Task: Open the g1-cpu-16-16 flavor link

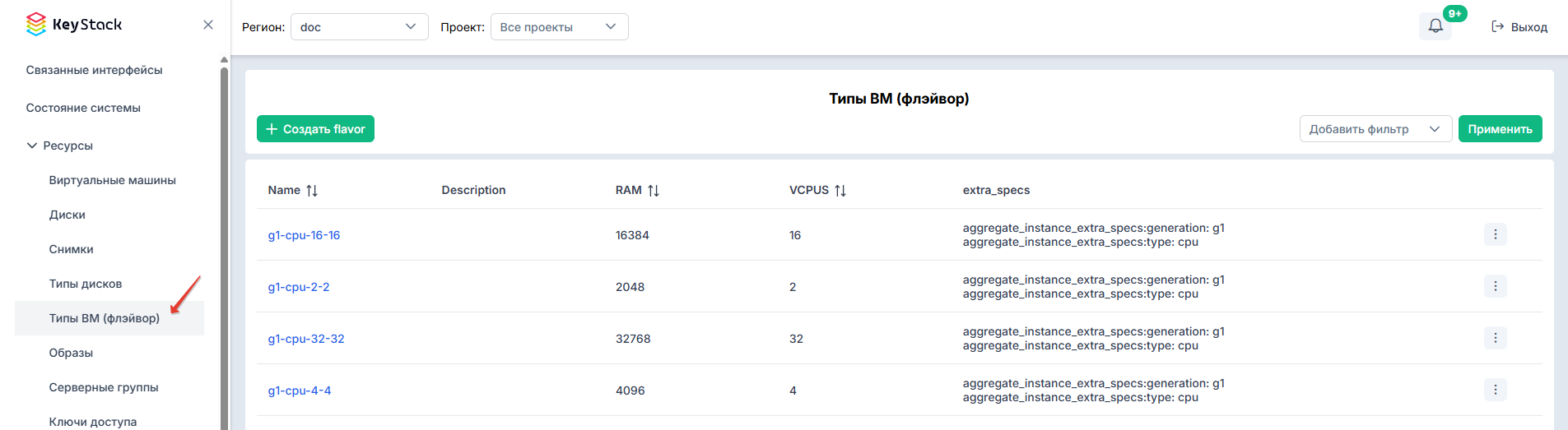Action: (304, 235)
